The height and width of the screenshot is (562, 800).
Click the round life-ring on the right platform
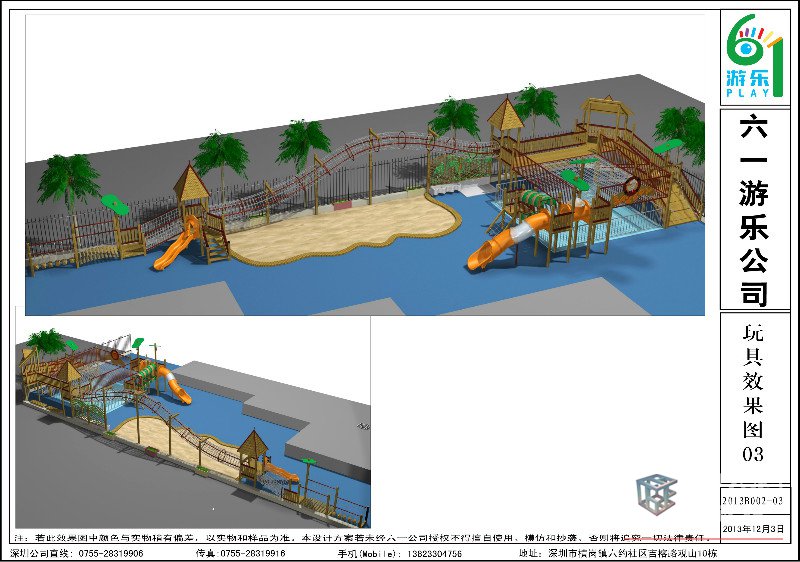pyautogui.click(x=631, y=185)
